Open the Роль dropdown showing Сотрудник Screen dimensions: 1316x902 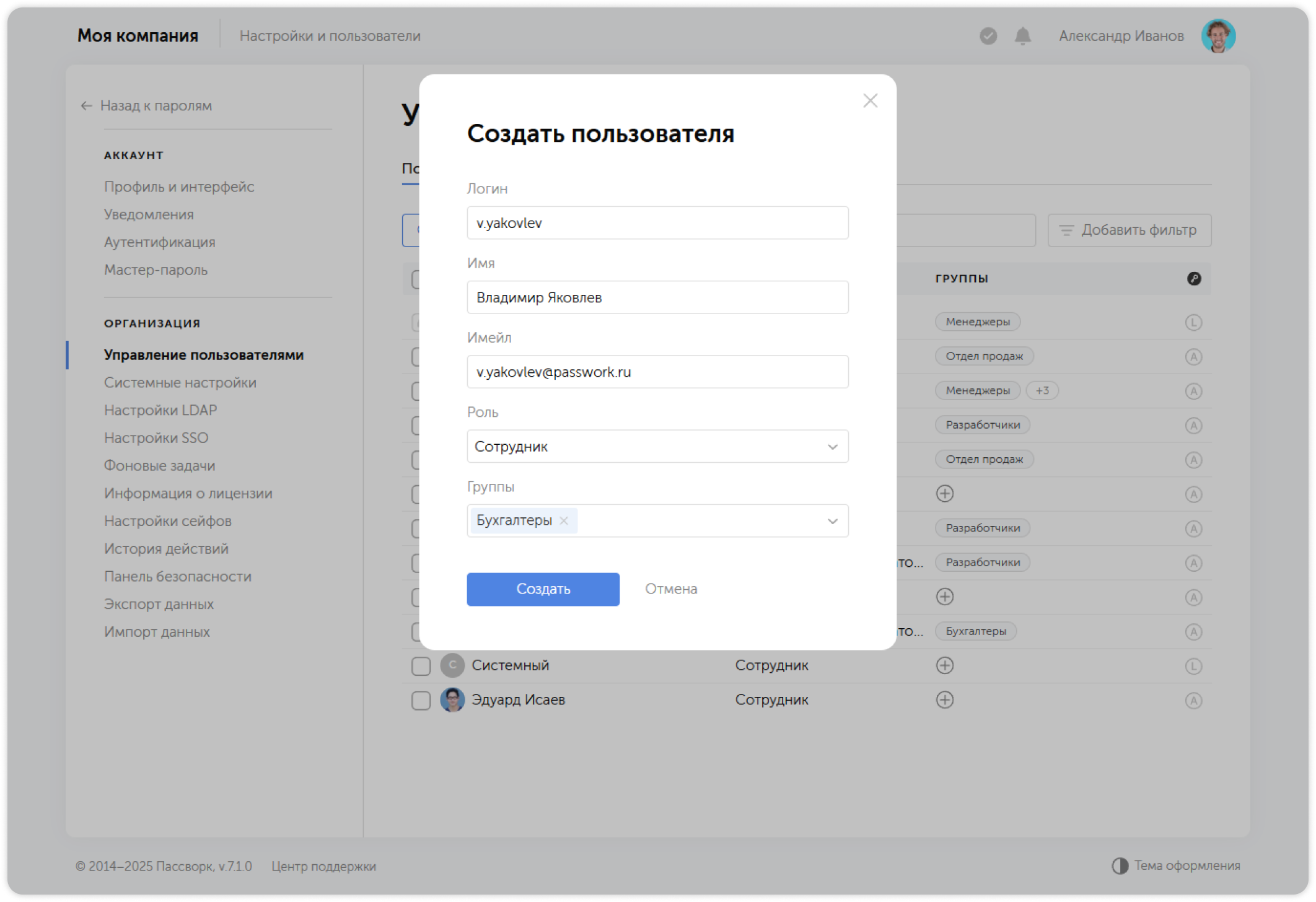point(657,447)
